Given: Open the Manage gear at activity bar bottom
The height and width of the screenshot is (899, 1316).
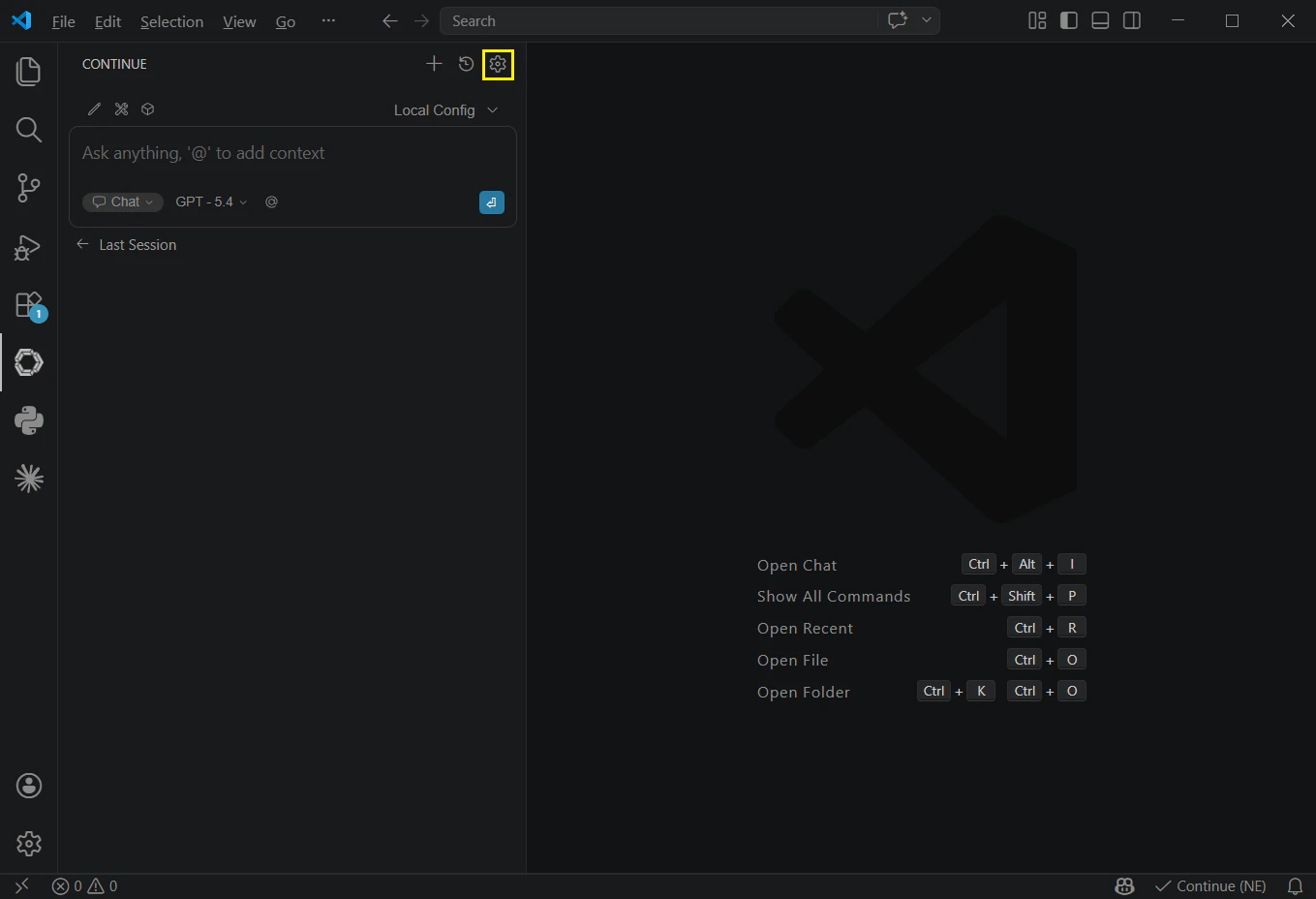Looking at the screenshot, I should pos(29,844).
